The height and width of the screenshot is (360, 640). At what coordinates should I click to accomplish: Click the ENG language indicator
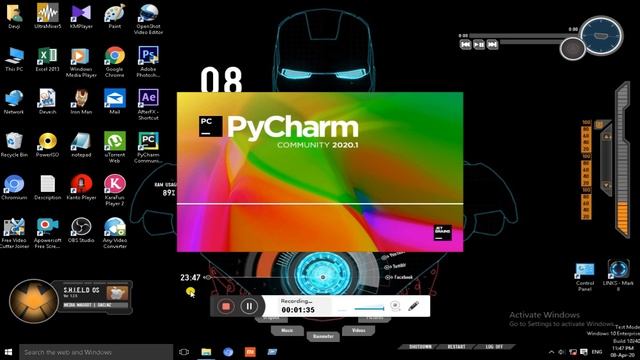(597, 352)
